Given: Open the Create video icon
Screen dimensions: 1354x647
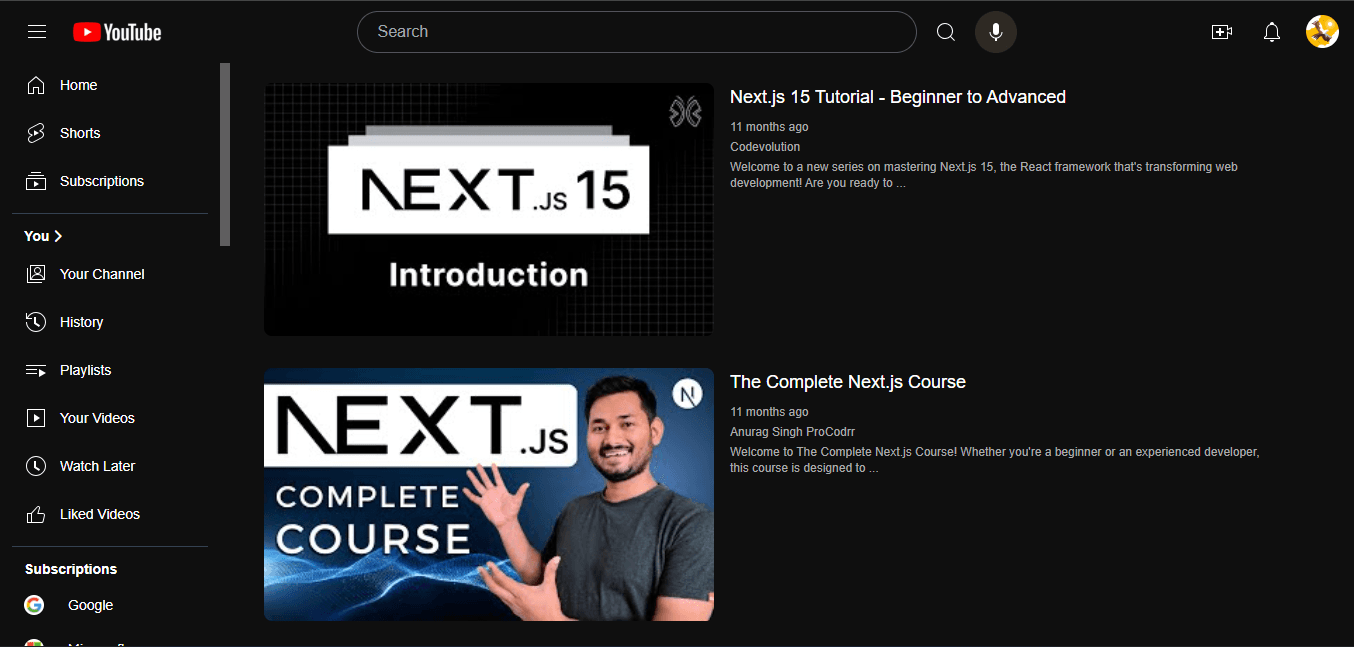Looking at the screenshot, I should coord(1221,32).
